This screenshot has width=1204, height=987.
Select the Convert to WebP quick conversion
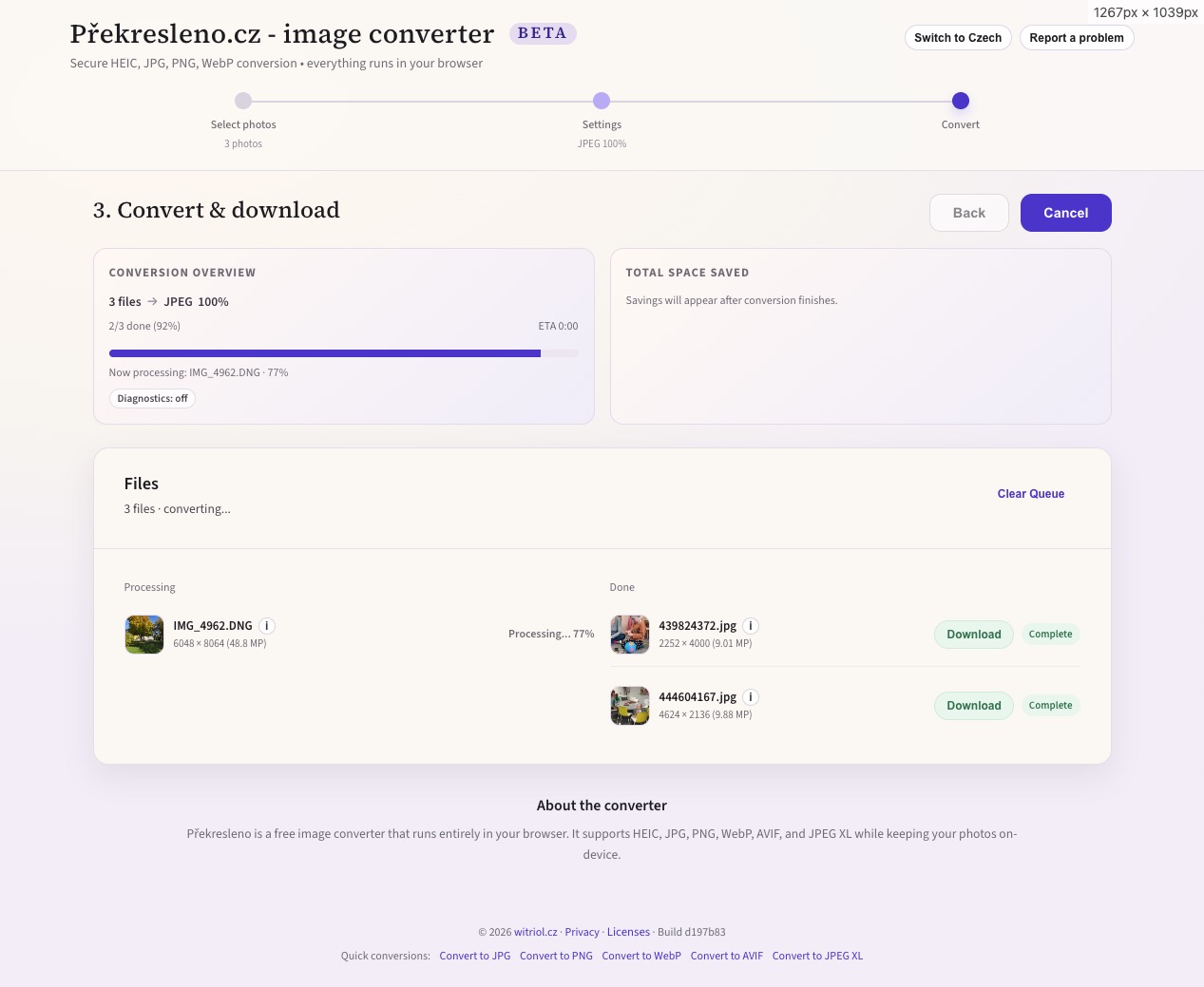(641, 956)
